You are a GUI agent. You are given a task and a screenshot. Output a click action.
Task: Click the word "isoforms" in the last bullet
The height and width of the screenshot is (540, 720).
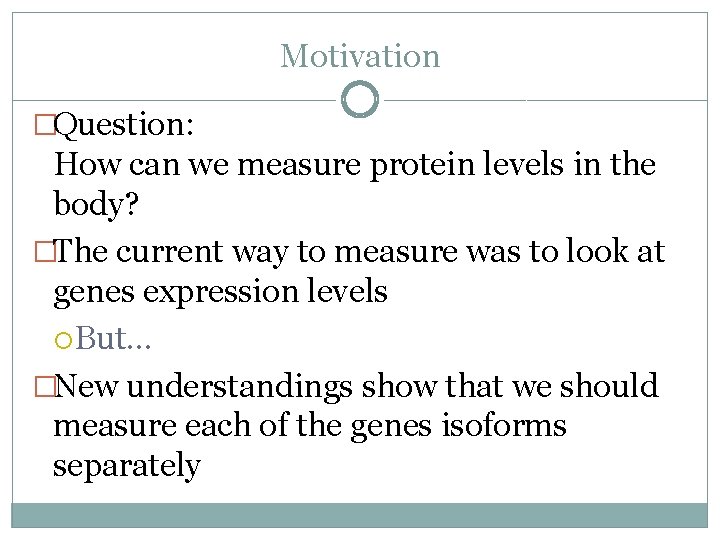pyautogui.click(x=504, y=425)
